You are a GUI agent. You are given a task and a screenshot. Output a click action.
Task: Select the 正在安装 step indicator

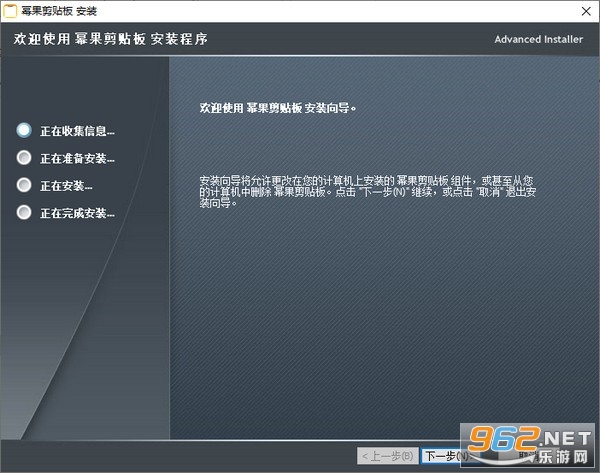tap(24, 185)
